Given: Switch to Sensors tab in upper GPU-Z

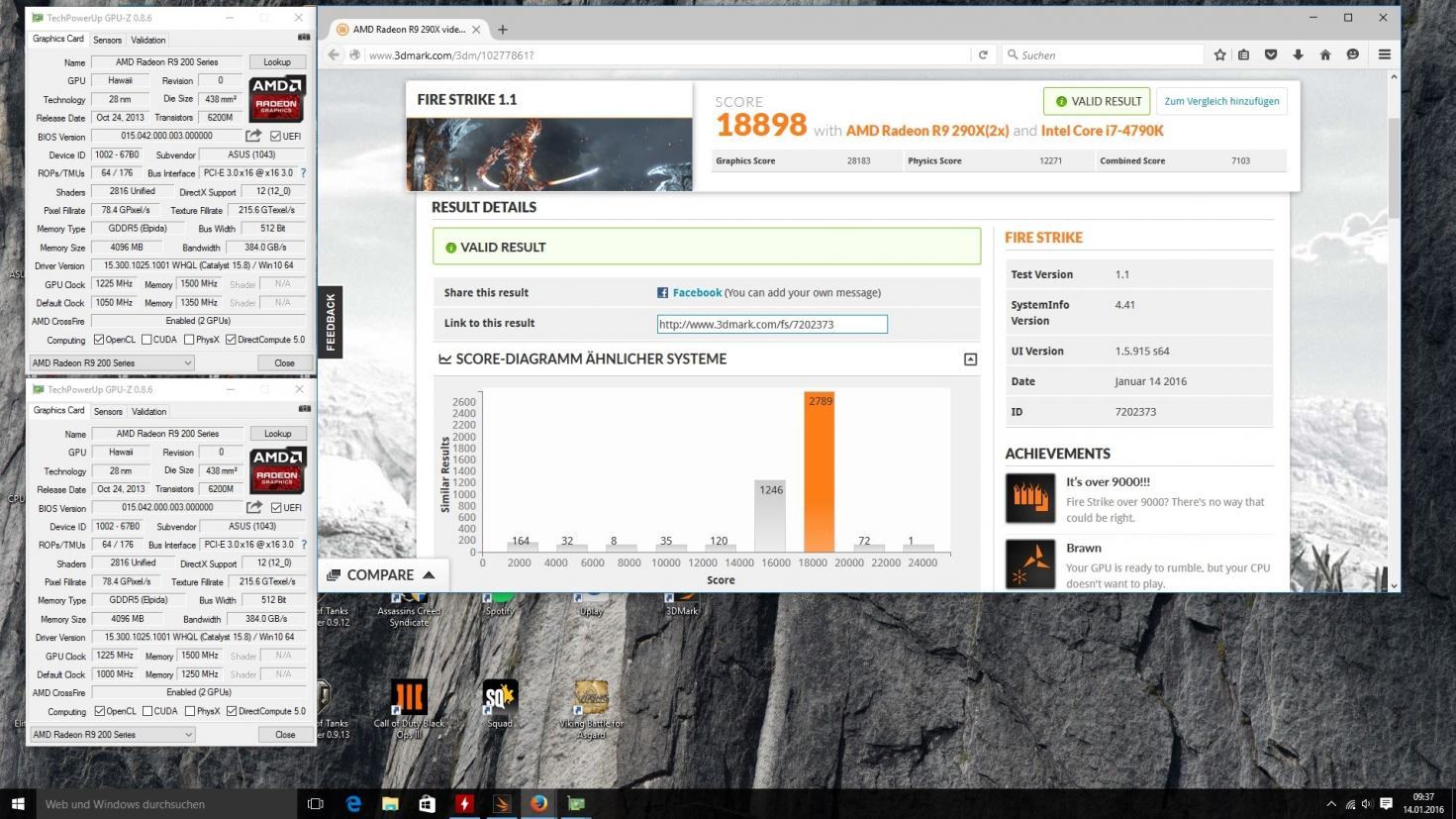Looking at the screenshot, I should pos(107,41).
